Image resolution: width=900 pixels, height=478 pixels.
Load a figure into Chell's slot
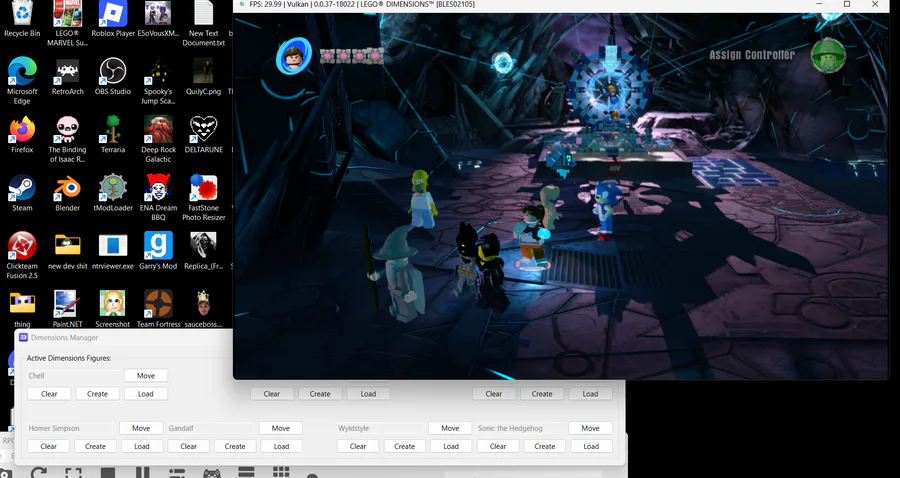click(x=146, y=394)
